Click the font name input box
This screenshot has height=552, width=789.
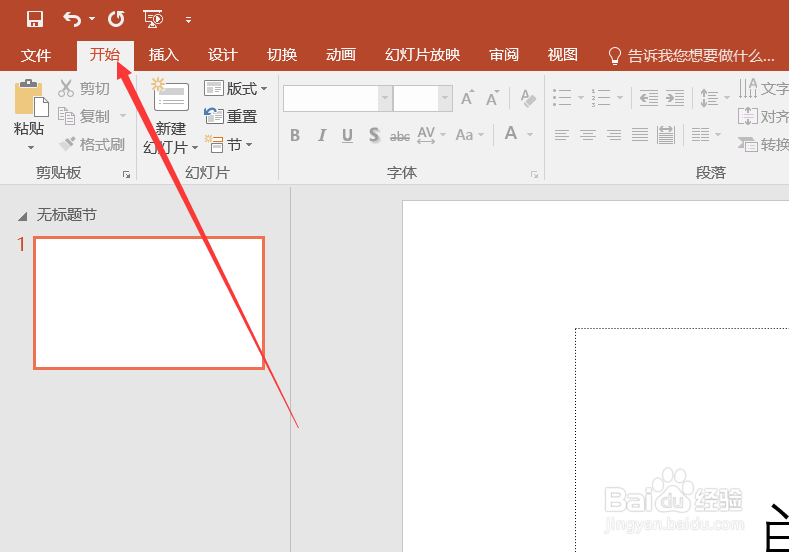331,98
